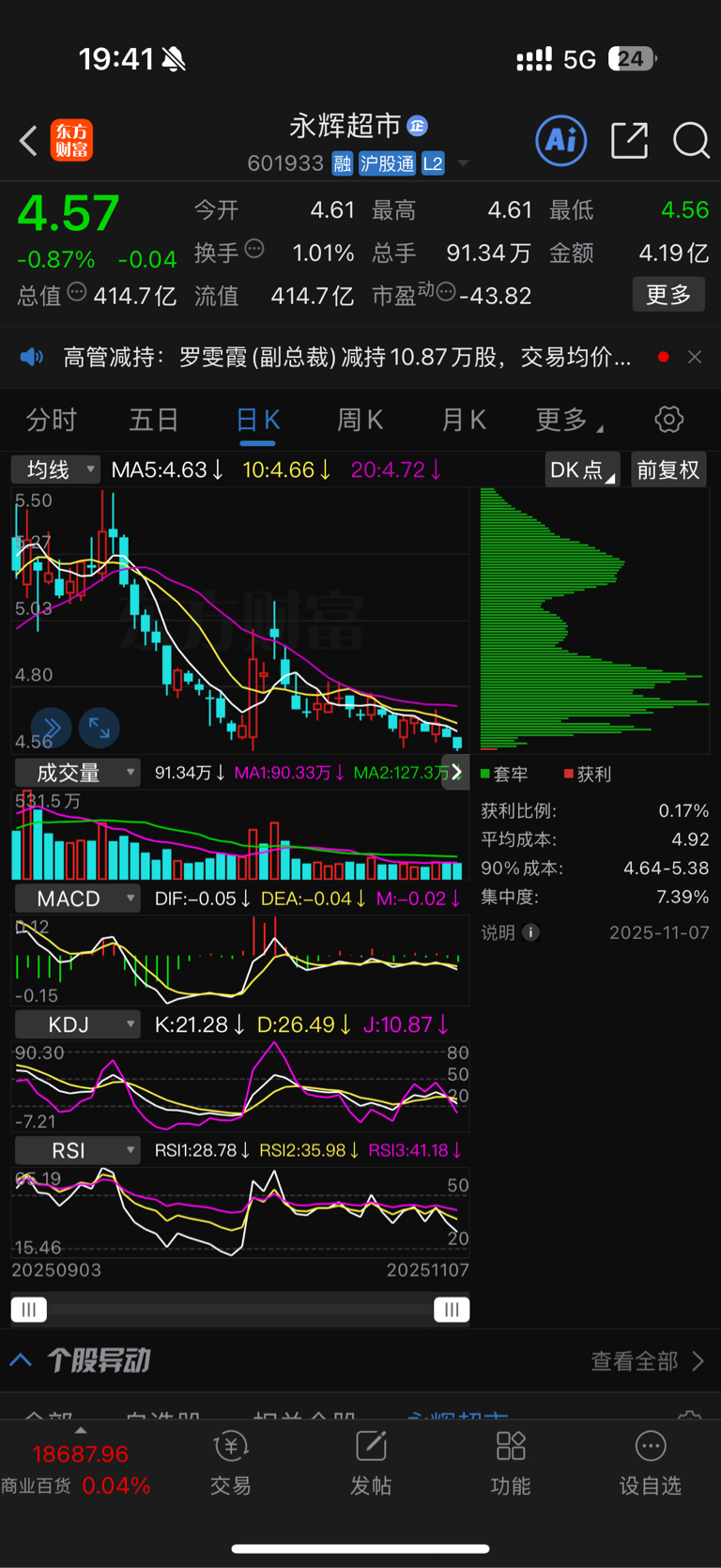Open the search magnifier icon
The width and height of the screenshot is (721, 1568).
(691, 141)
